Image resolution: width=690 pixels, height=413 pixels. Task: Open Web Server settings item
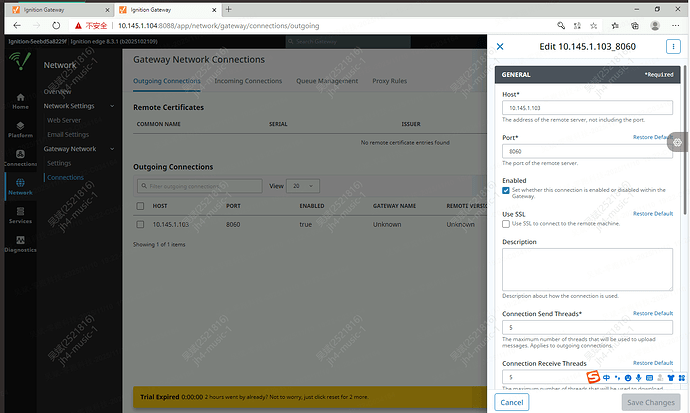point(64,120)
